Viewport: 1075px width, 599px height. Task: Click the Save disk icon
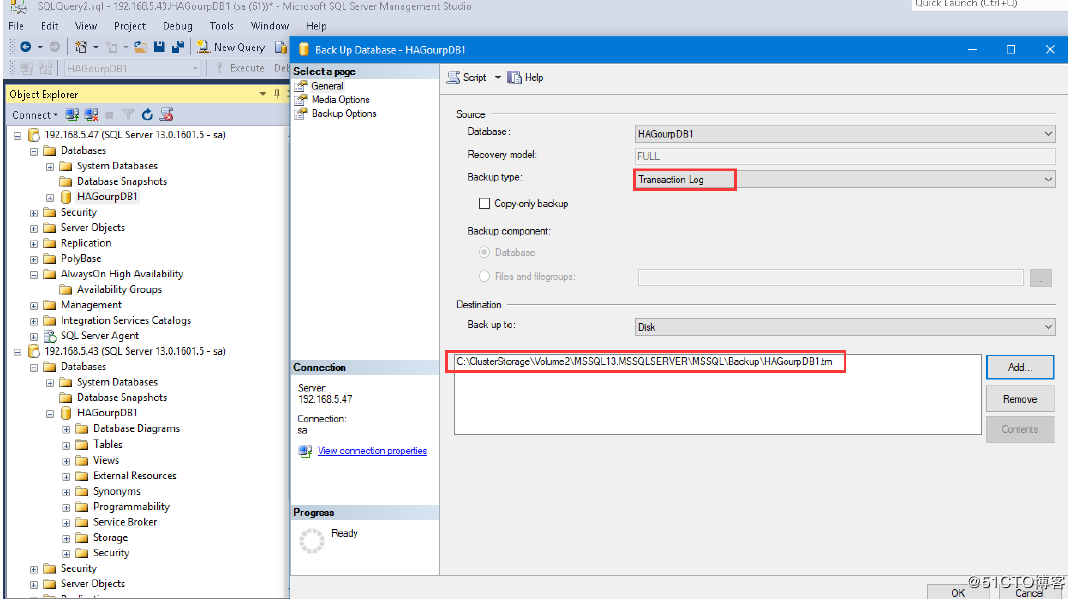click(x=159, y=47)
